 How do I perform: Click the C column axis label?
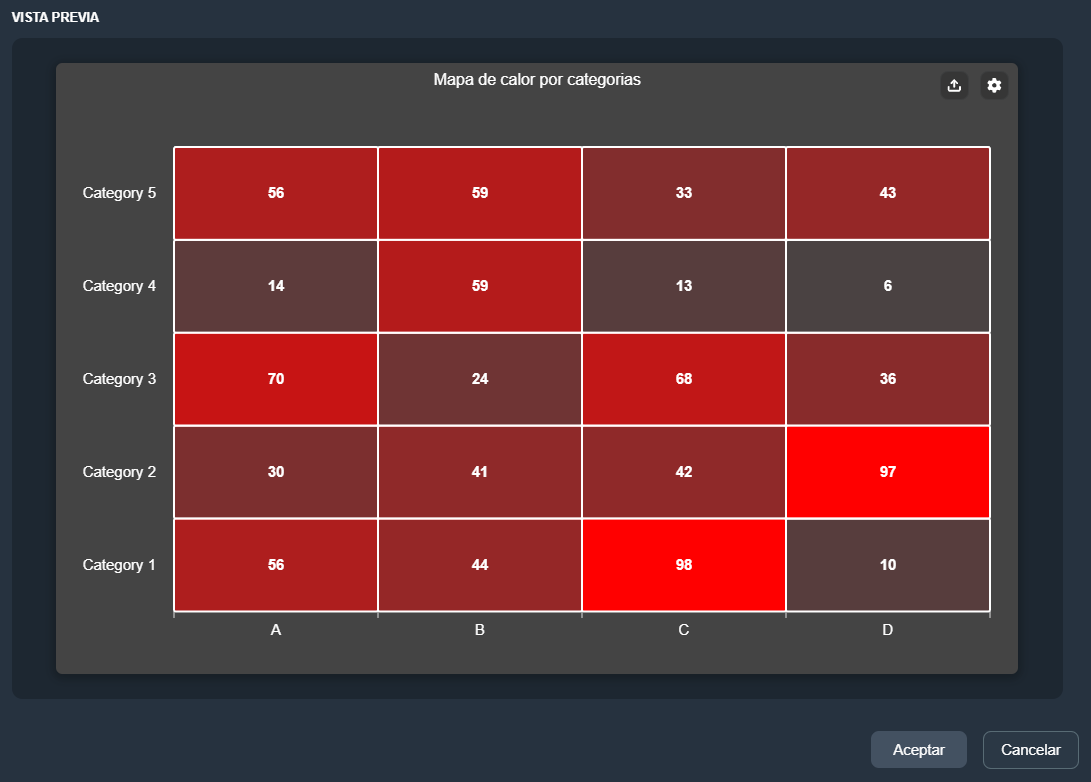(683, 631)
